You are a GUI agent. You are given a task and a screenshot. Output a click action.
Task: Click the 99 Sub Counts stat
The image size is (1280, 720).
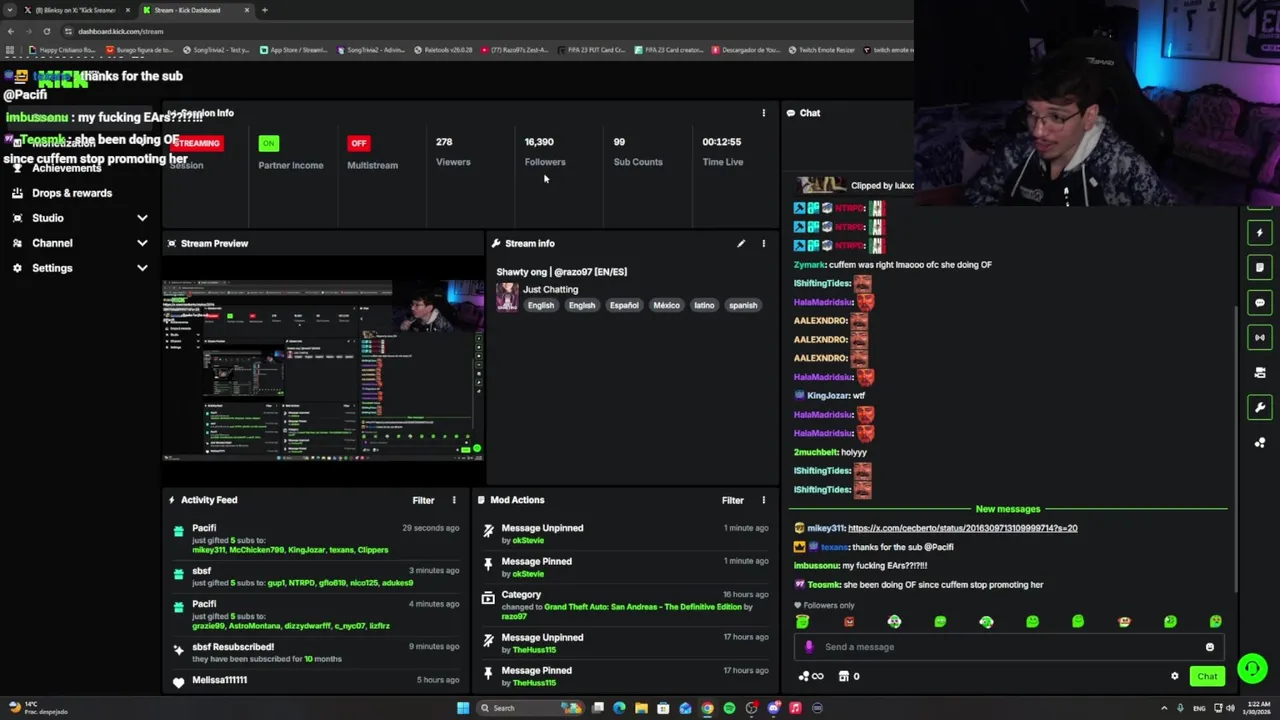click(638, 151)
